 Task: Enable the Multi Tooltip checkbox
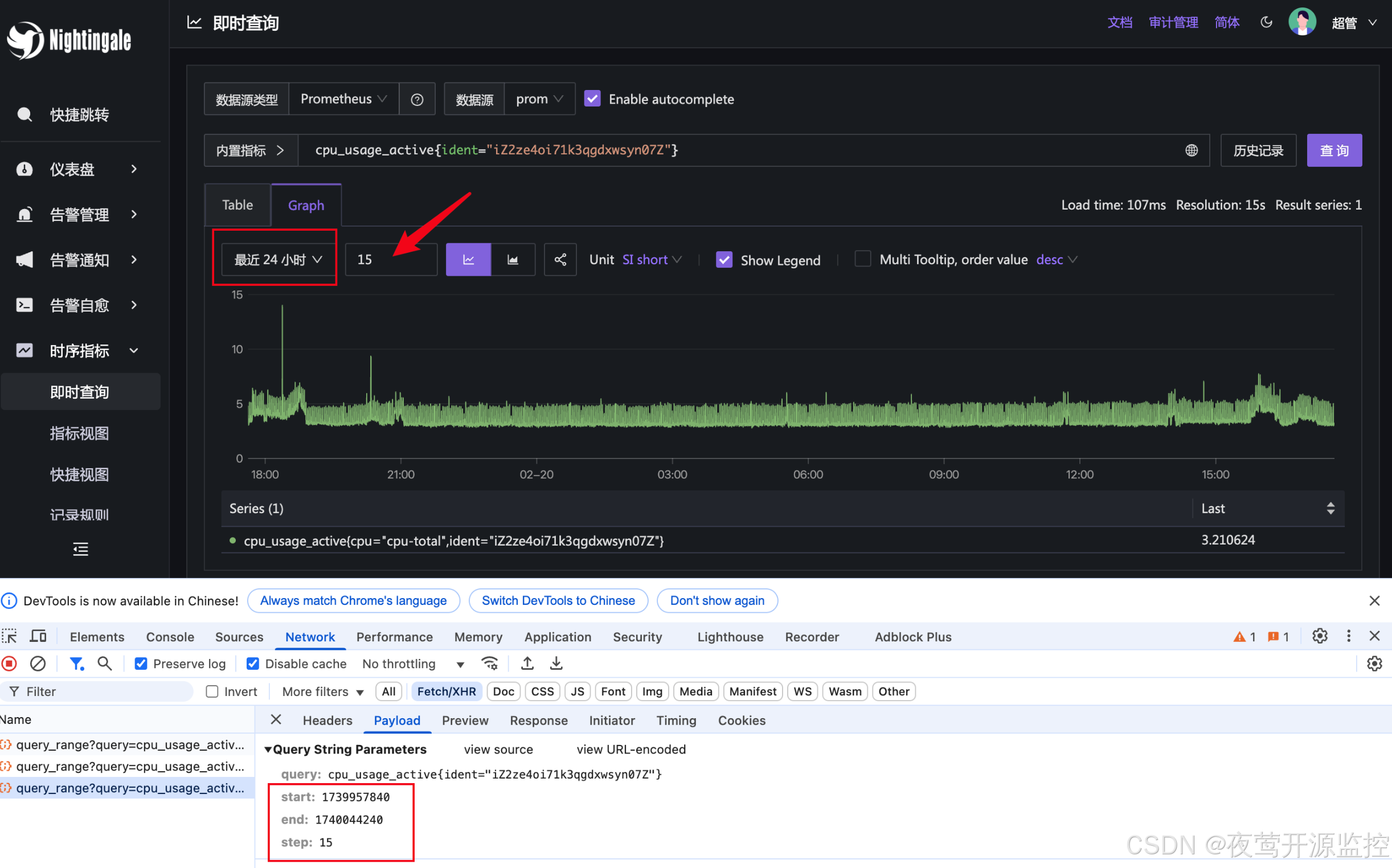click(x=862, y=259)
